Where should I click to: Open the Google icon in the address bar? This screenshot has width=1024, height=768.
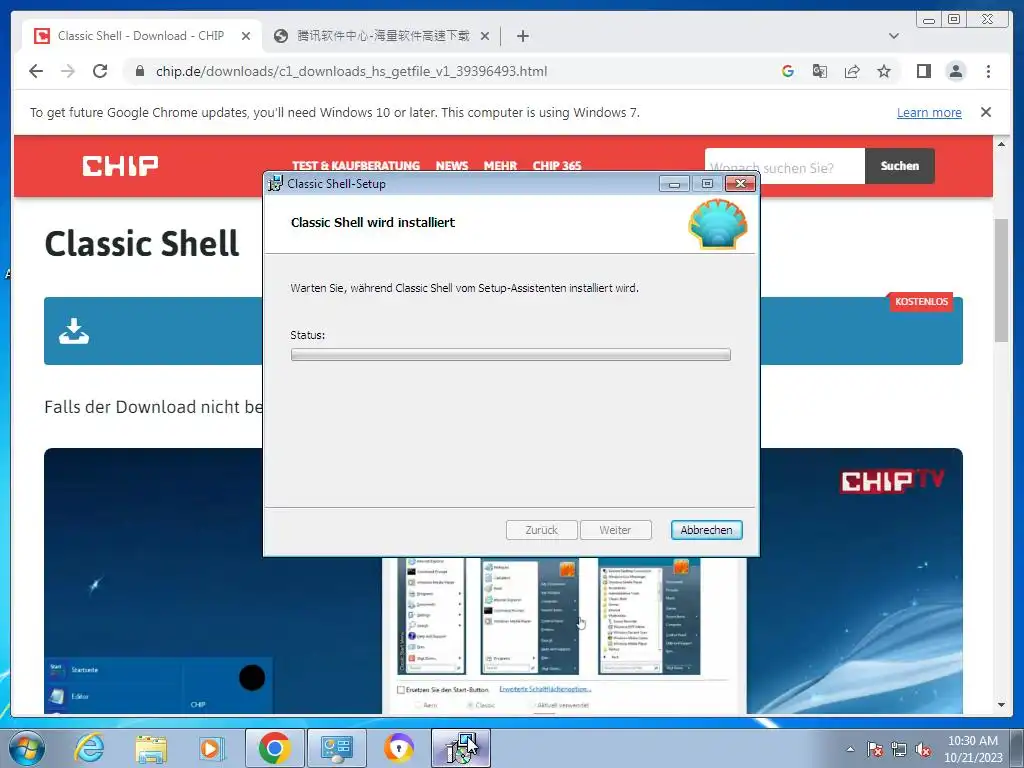coord(788,71)
